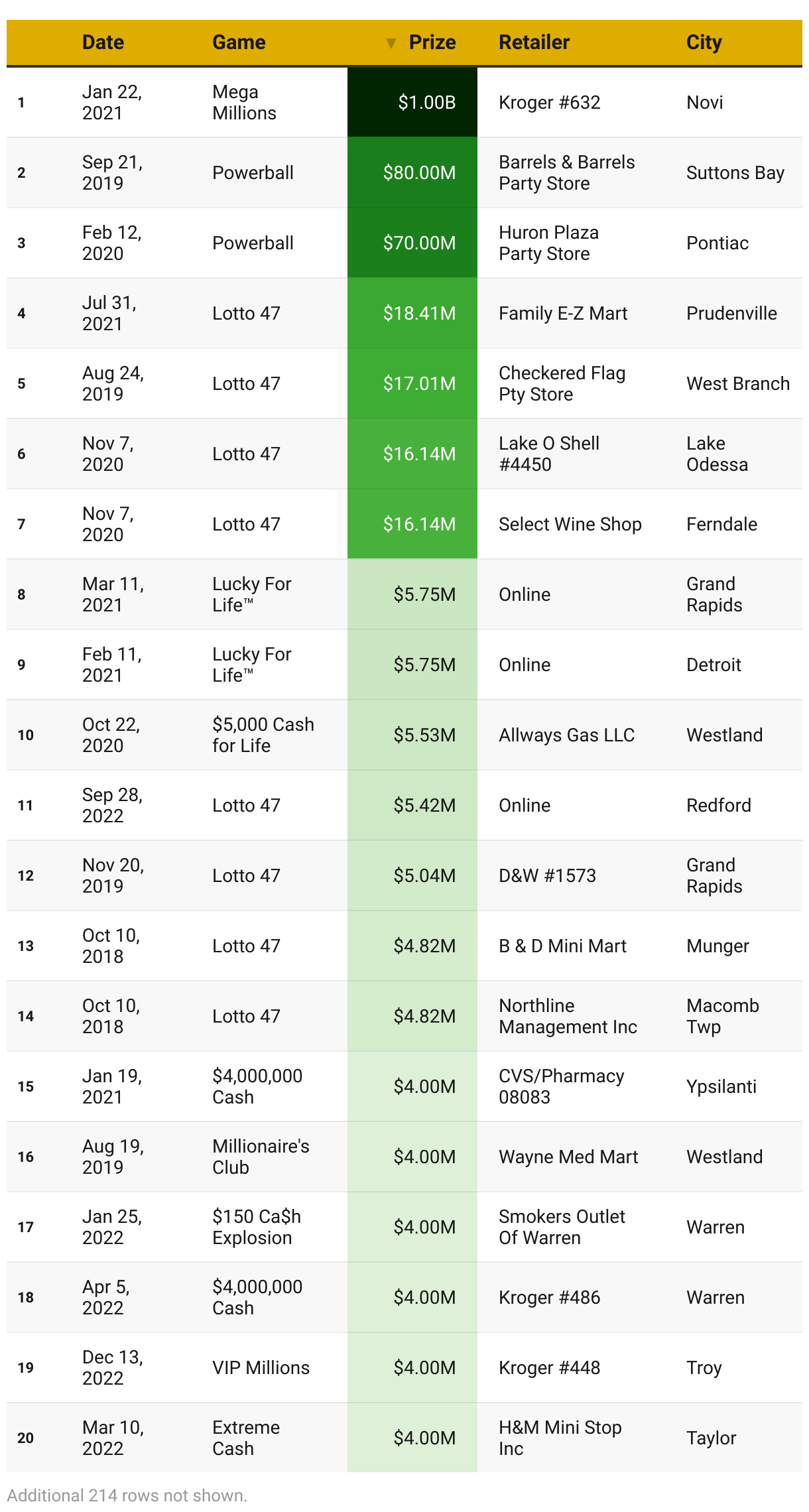Click the 'Additional 214 rows not shown' note
809x1512 pixels.
pyautogui.click(x=127, y=1495)
